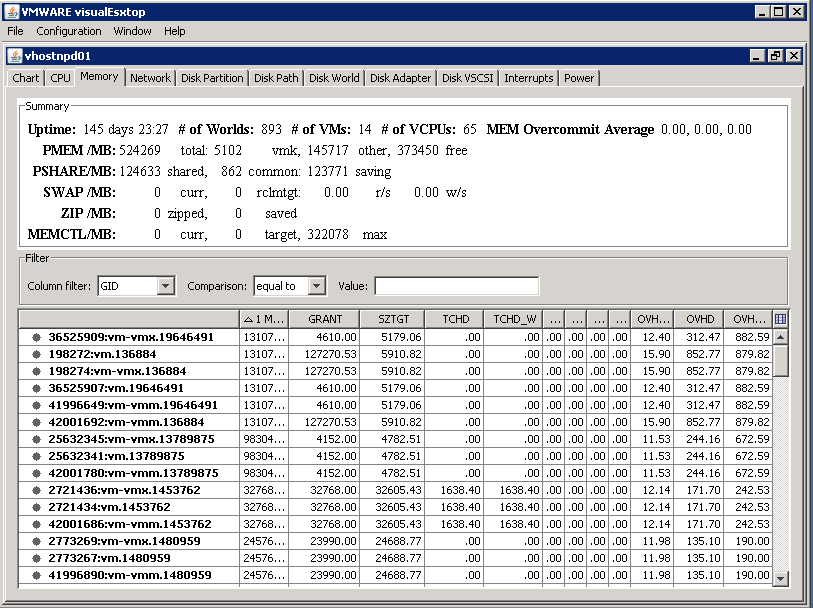The width and height of the screenshot is (813, 608).
Task: Select row 42001686:vm-vmm.1453762
Action: pyautogui.click(x=395, y=524)
